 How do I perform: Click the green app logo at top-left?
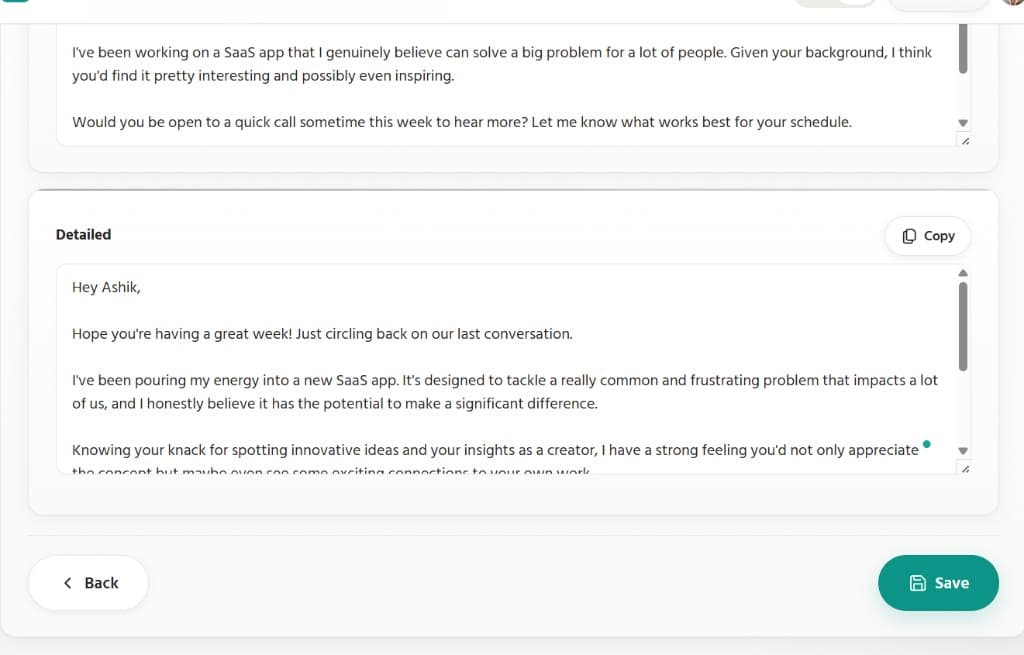click(x=15, y=2)
